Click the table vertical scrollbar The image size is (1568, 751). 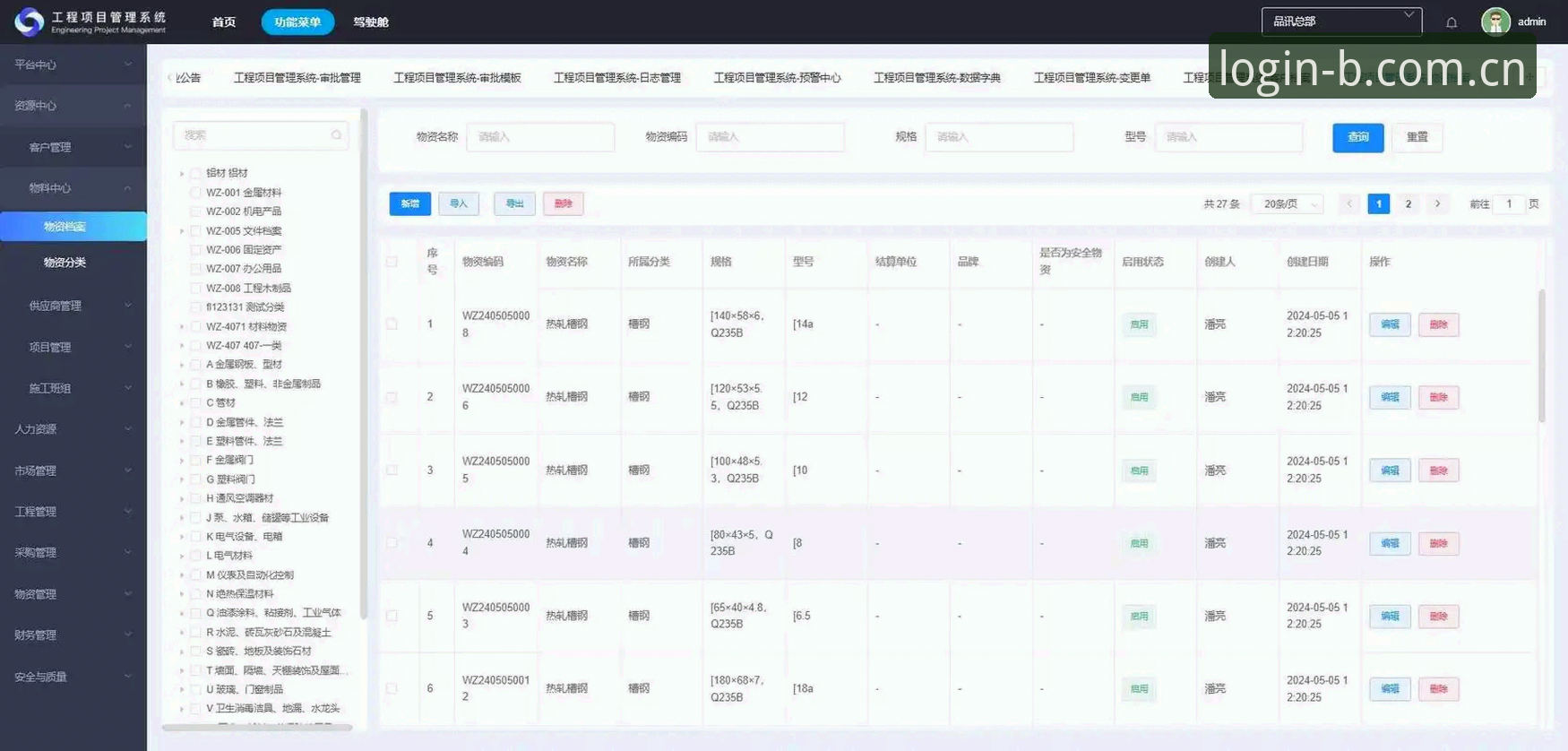(1541, 355)
